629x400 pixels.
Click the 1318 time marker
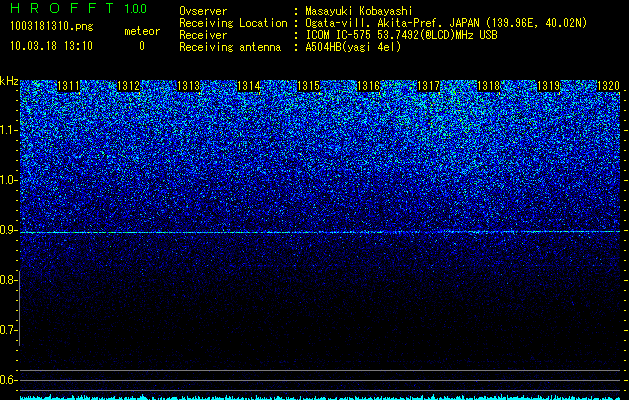coord(489,86)
